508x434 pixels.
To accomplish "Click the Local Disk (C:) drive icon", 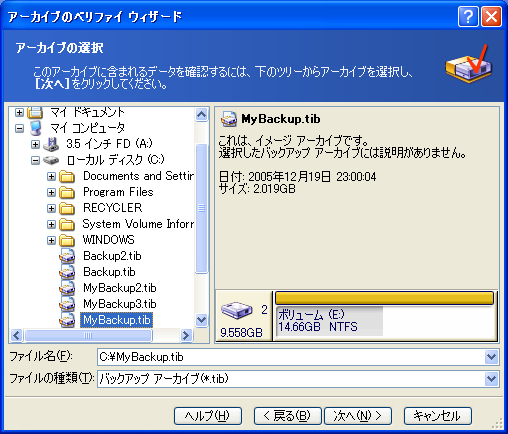I will click(51, 160).
